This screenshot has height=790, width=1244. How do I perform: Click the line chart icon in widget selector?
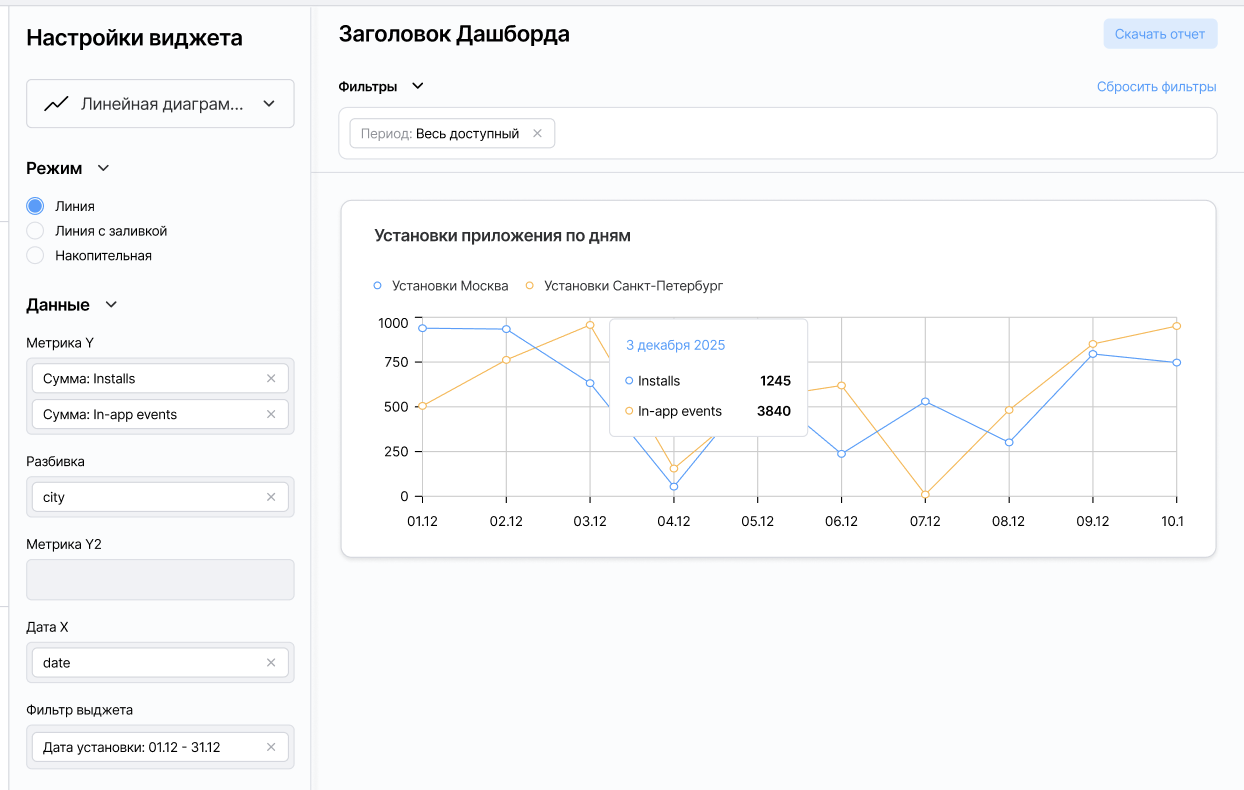tap(56, 104)
